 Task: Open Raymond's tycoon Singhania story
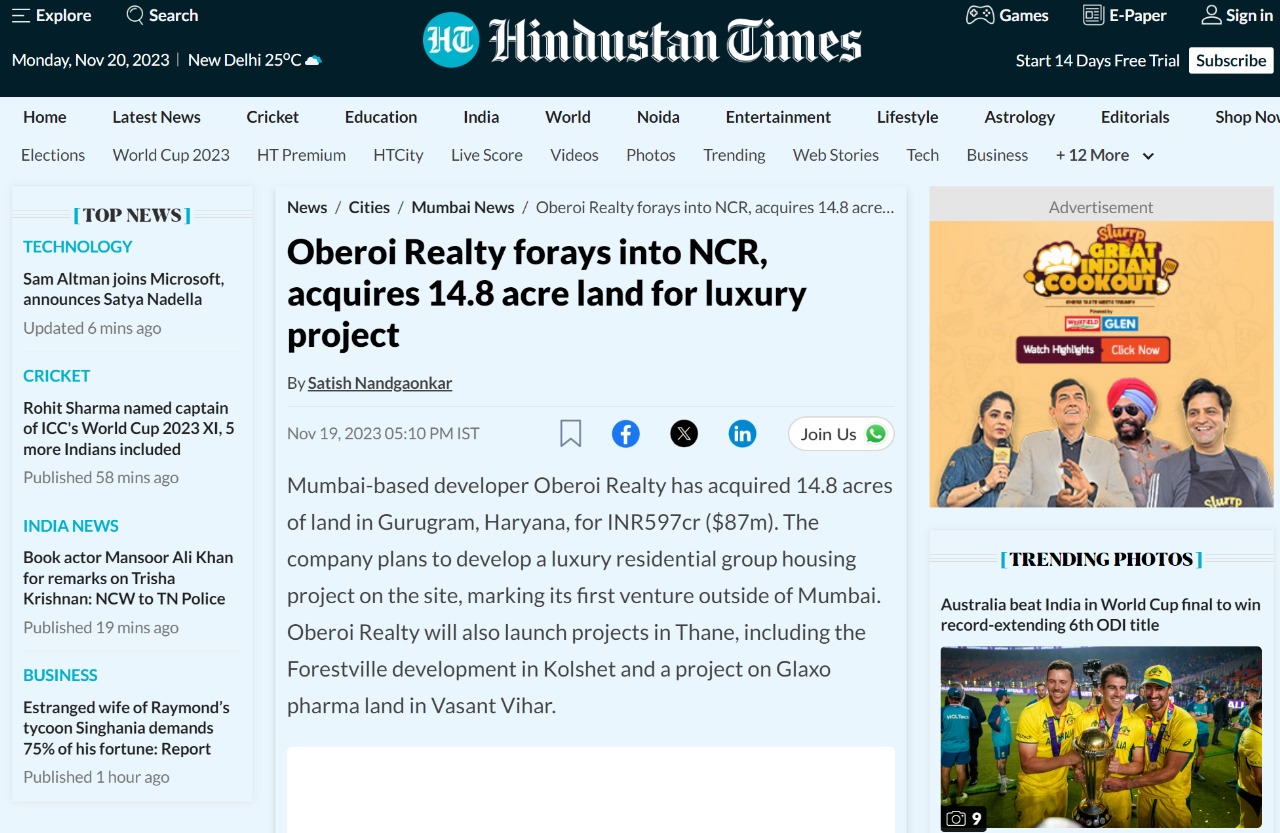click(126, 728)
